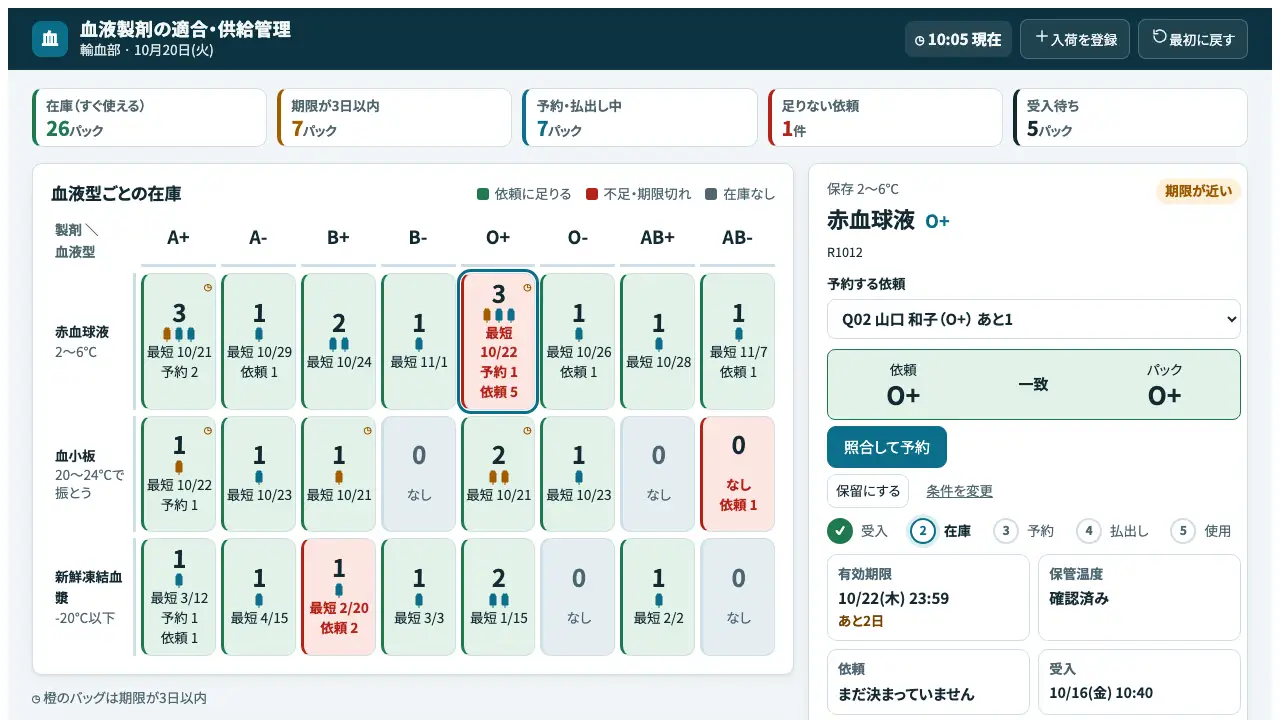This screenshot has height=720, width=1280.
Task: Open the 条件を変更 link
Action: click(959, 491)
